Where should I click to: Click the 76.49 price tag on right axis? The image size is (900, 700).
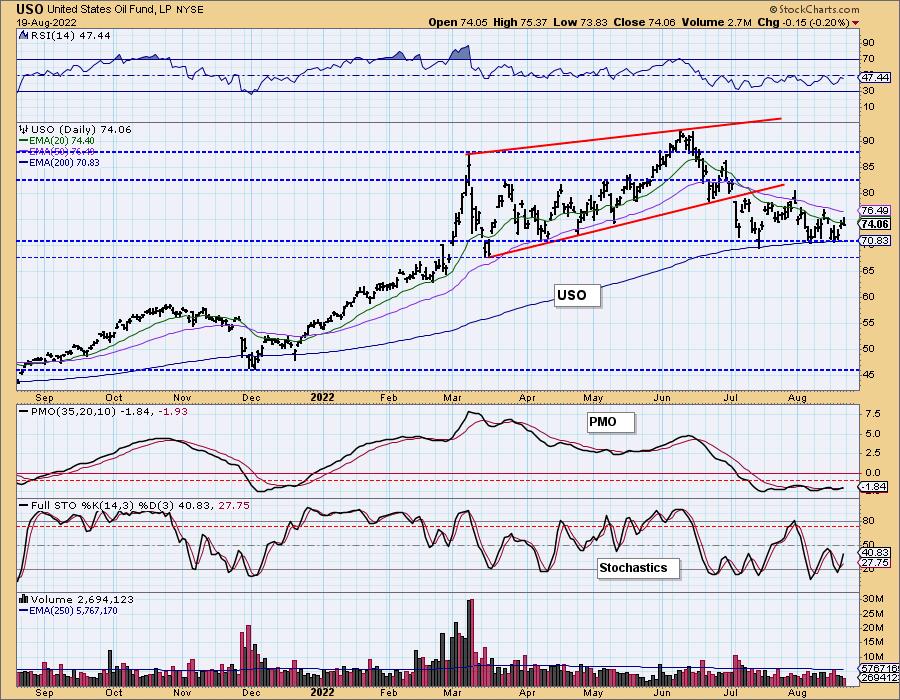tap(875, 211)
